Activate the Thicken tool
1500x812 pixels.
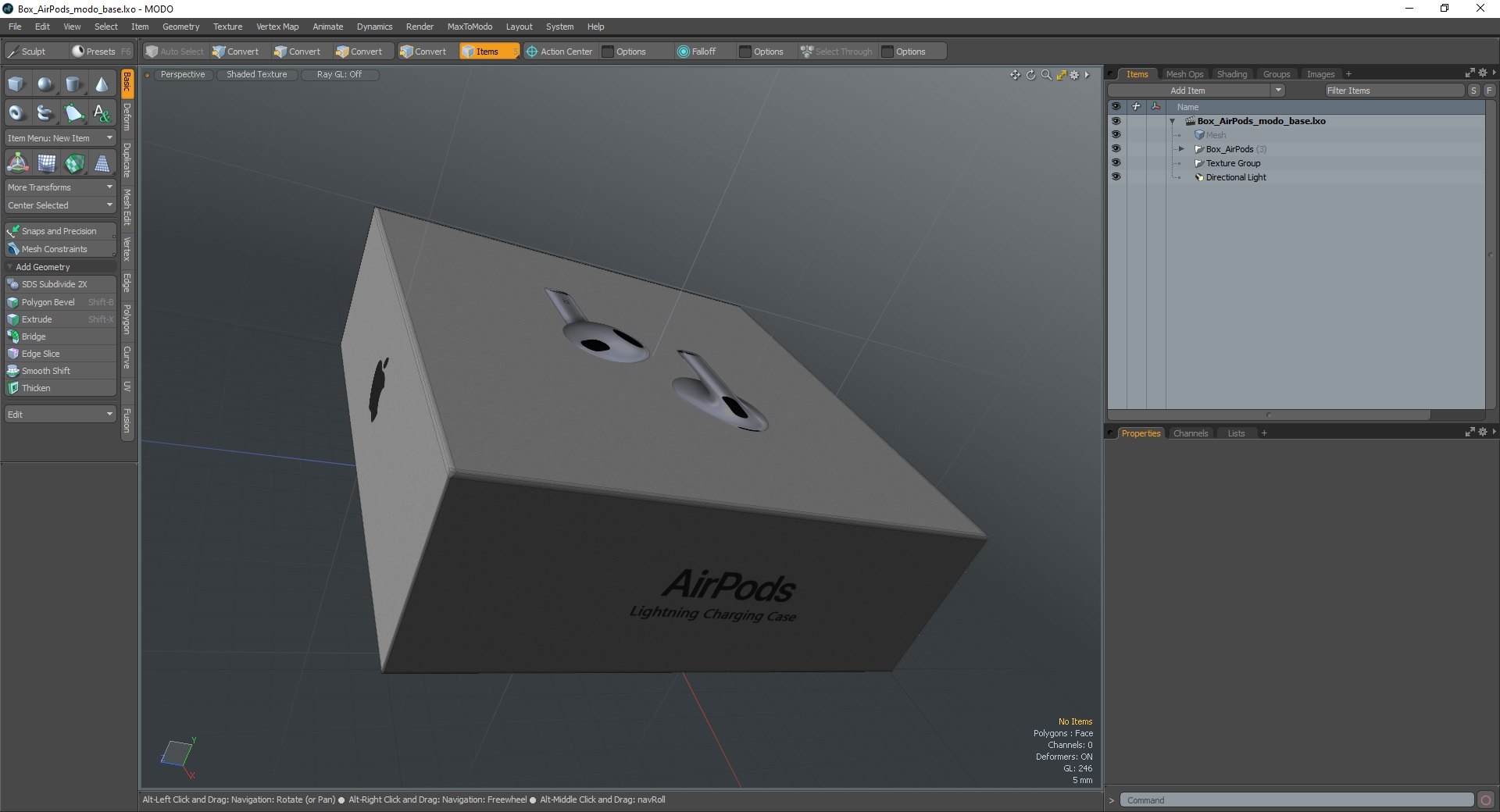click(x=60, y=388)
